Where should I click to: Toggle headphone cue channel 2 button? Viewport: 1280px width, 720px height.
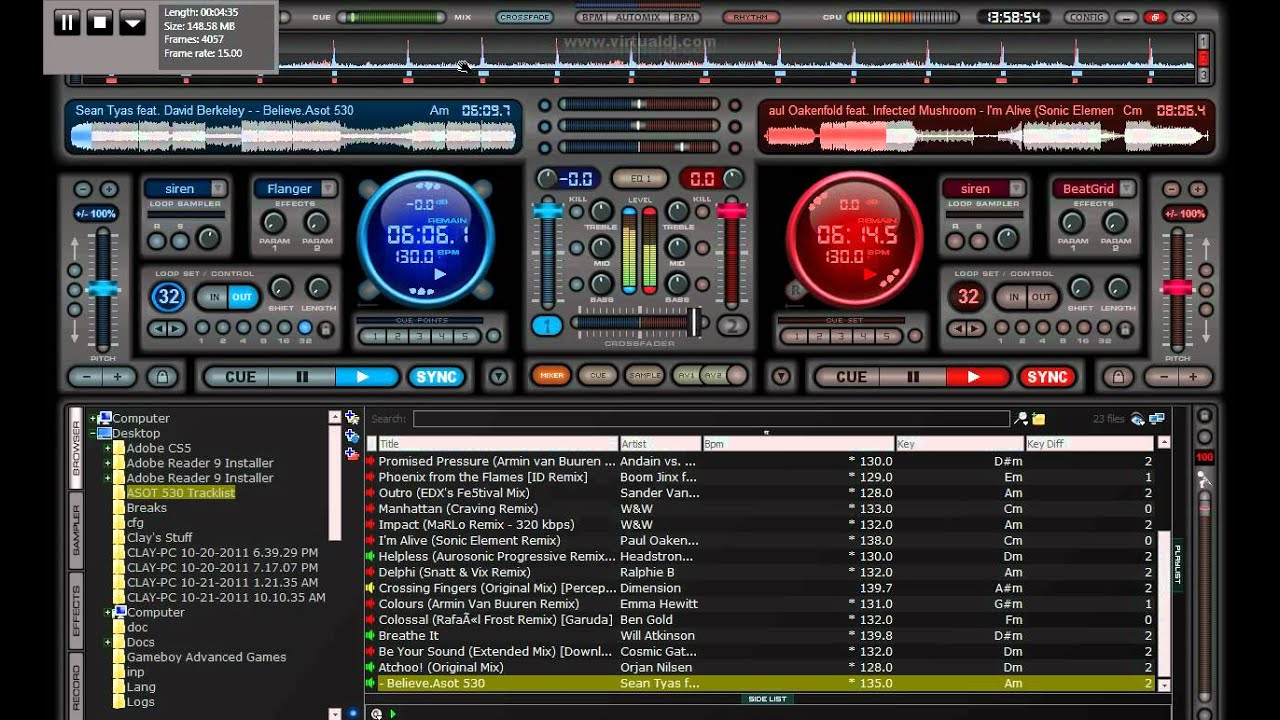click(731, 325)
